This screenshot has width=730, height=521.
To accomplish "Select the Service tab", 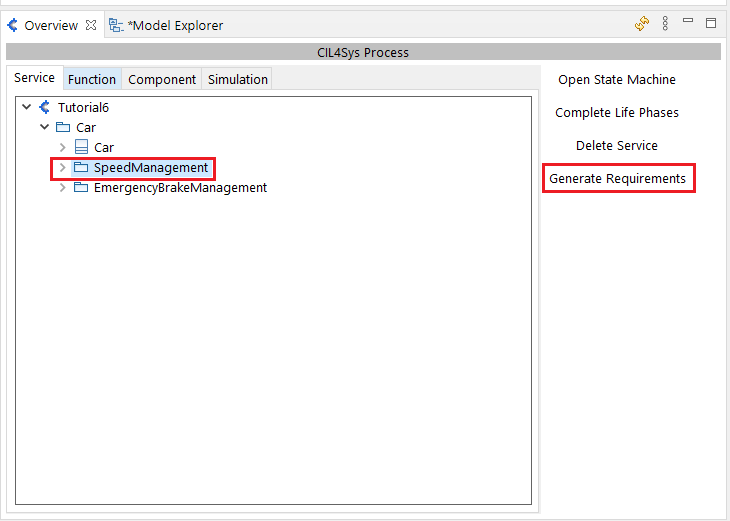I will click(34, 78).
